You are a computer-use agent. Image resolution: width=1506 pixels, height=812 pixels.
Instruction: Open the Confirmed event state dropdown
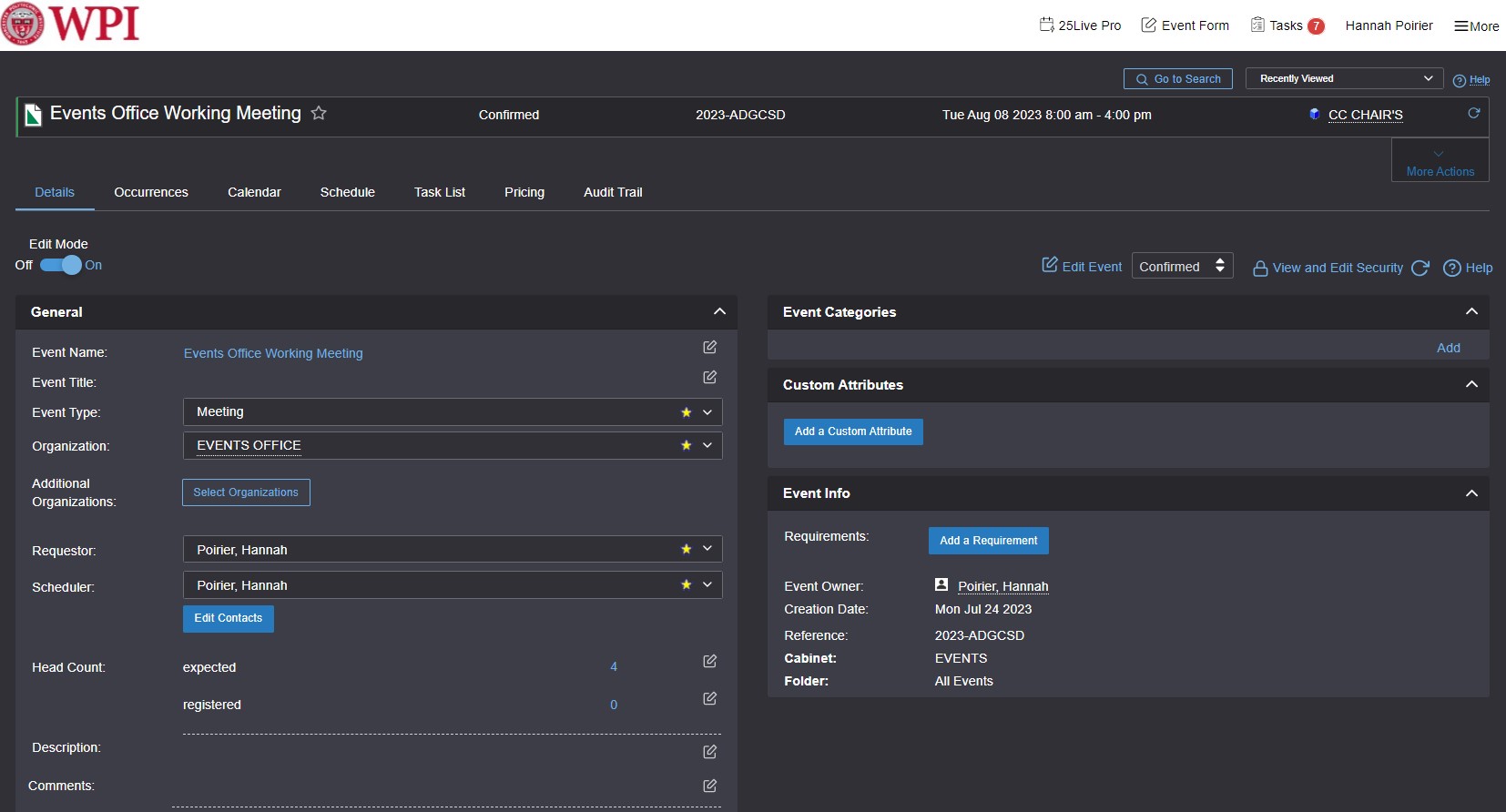click(1182, 267)
